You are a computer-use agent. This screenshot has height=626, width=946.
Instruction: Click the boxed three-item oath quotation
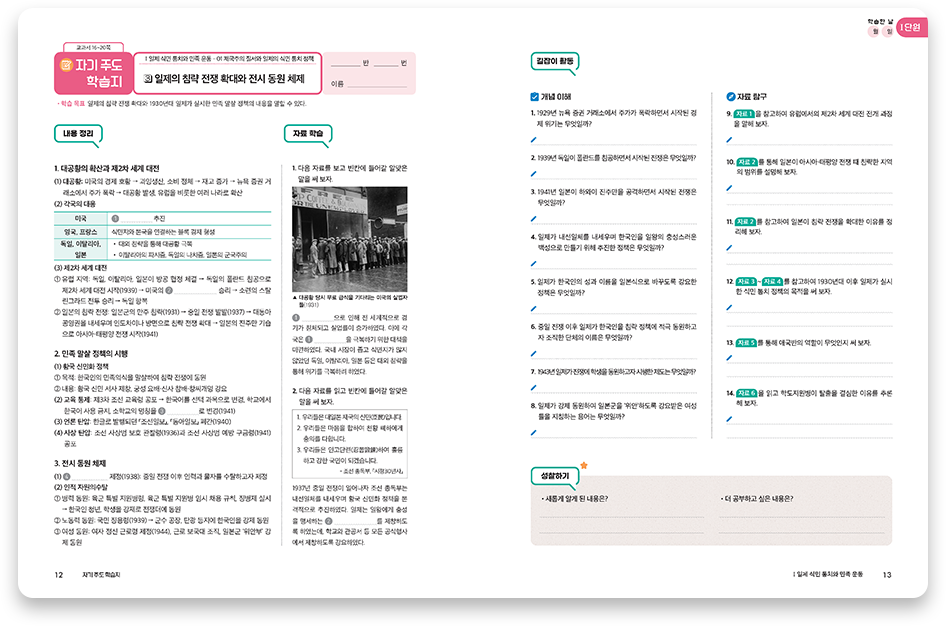point(350,444)
